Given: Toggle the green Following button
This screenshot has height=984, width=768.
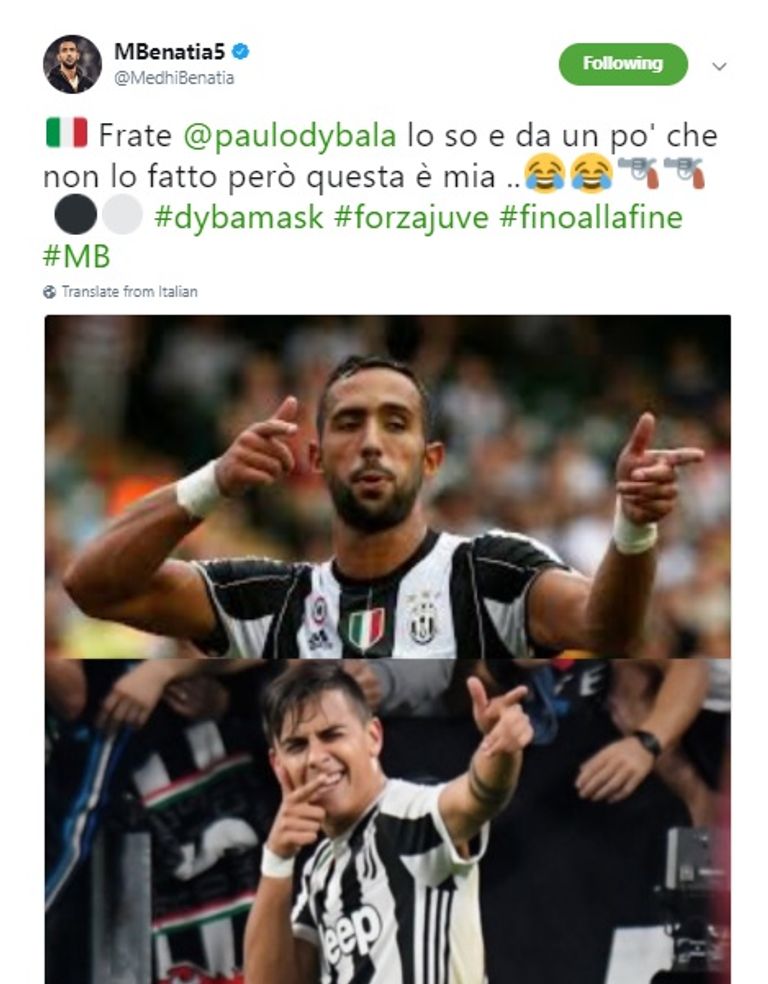Looking at the screenshot, I should [623, 64].
